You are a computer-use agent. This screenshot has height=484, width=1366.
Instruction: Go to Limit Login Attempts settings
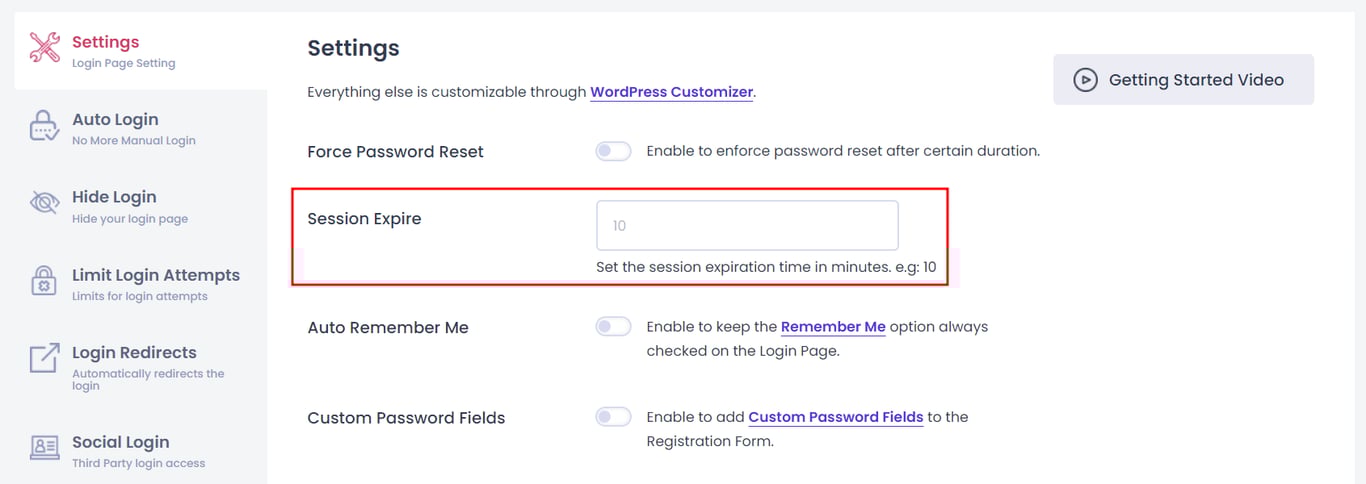coord(155,276)
